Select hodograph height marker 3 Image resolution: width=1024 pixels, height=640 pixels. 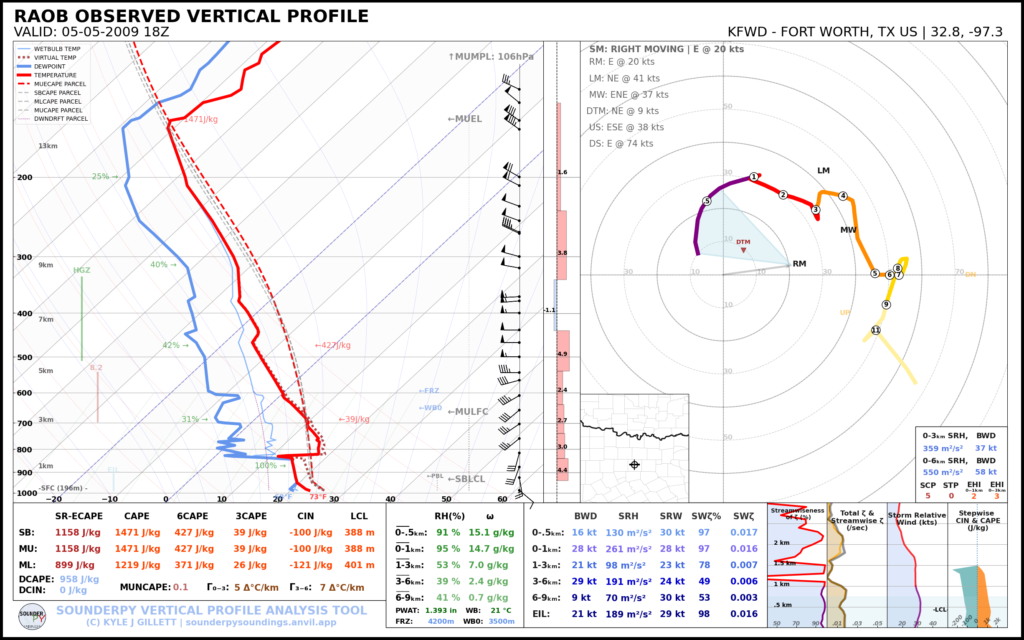(816, 210)
